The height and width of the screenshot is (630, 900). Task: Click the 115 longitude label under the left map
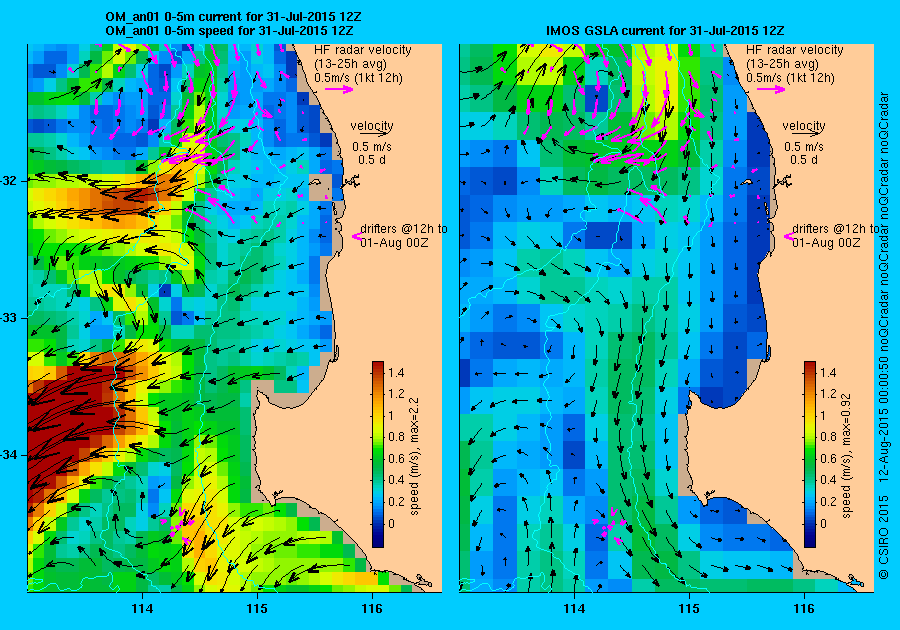click(x=257, y=609)
